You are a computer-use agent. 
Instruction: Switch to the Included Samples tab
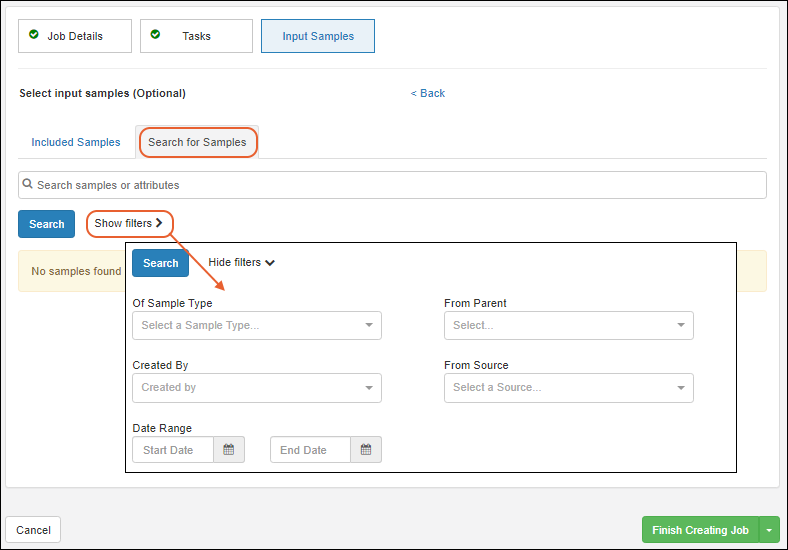pyautogui.click(x=76, y=142)
